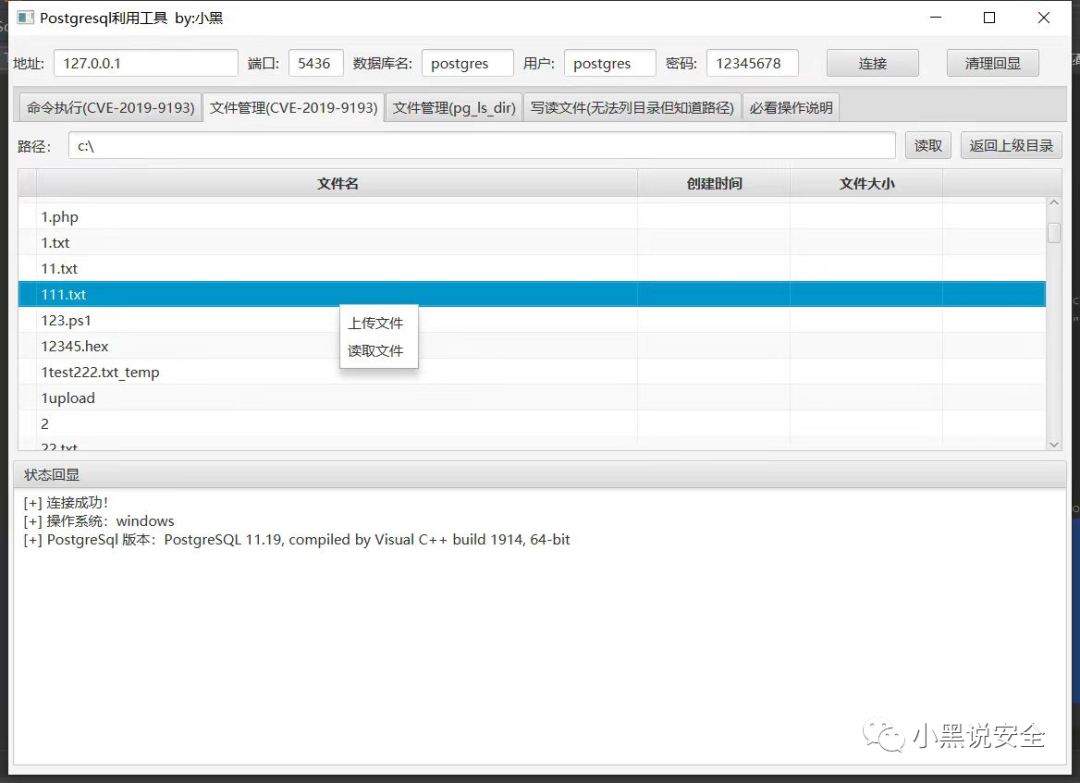Click the file list scroll down arrow
Viewport: 1080px width, 783px height.
1054,445
